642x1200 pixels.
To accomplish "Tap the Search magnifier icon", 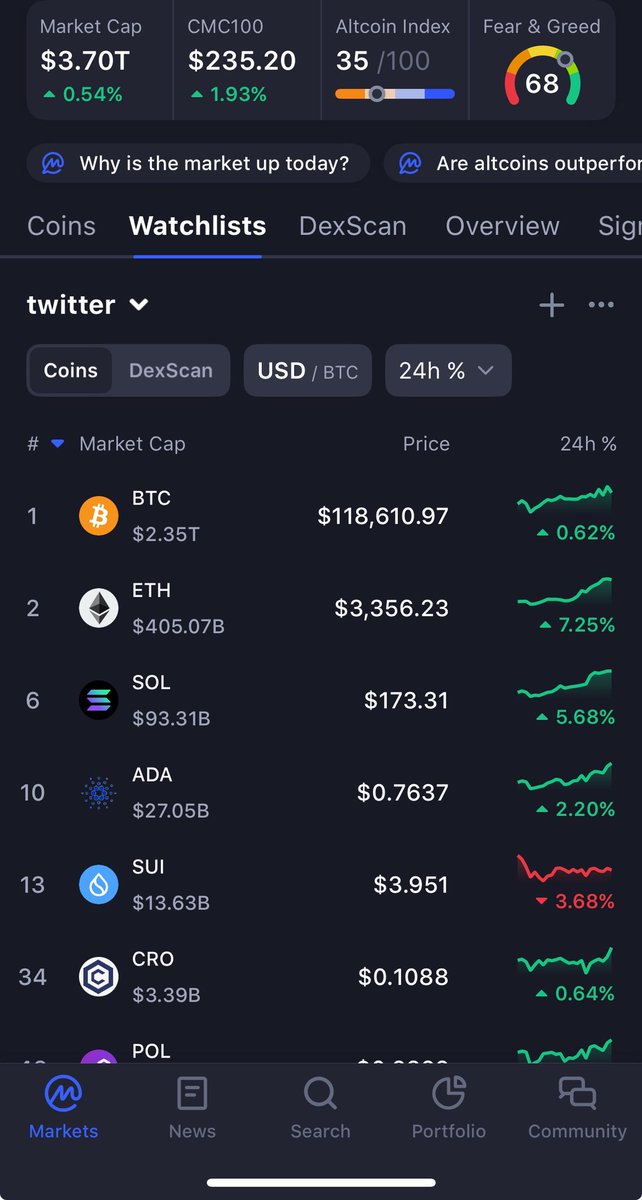I will [x=320, y=1094].
